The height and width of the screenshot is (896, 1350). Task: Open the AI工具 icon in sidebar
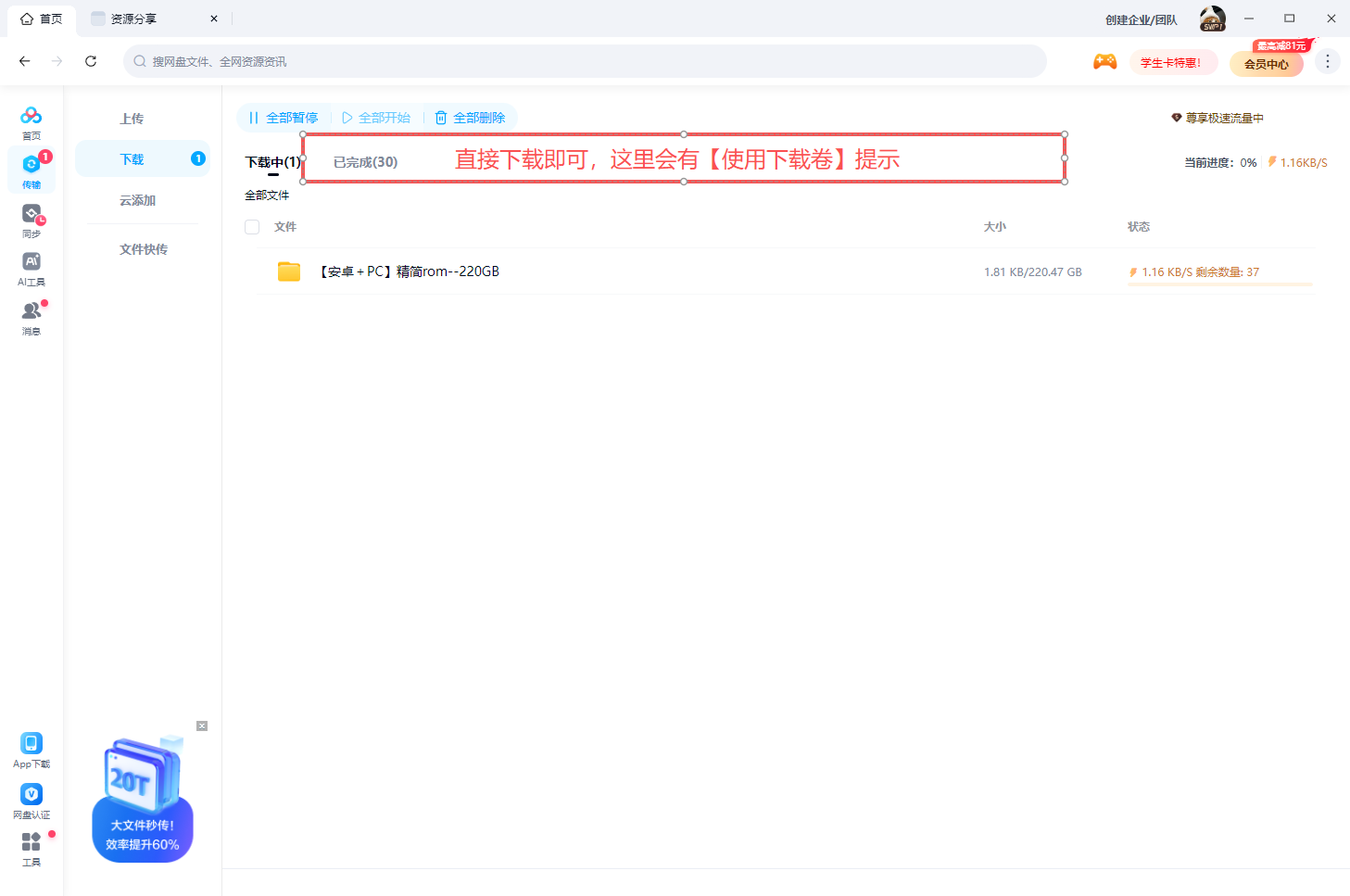pyautogui.click(x=32, y=263)
